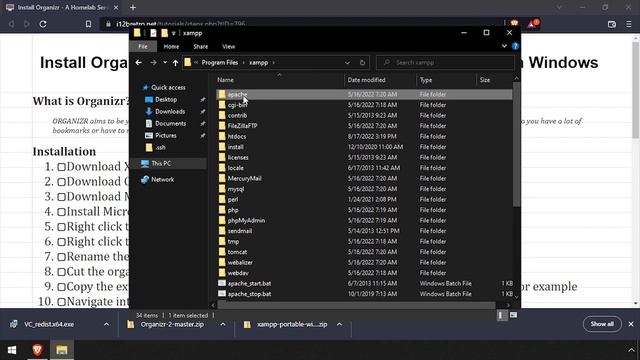Bookmark the current browser page
The height and width of the screenshot is (360, 640).
point(88,24)
